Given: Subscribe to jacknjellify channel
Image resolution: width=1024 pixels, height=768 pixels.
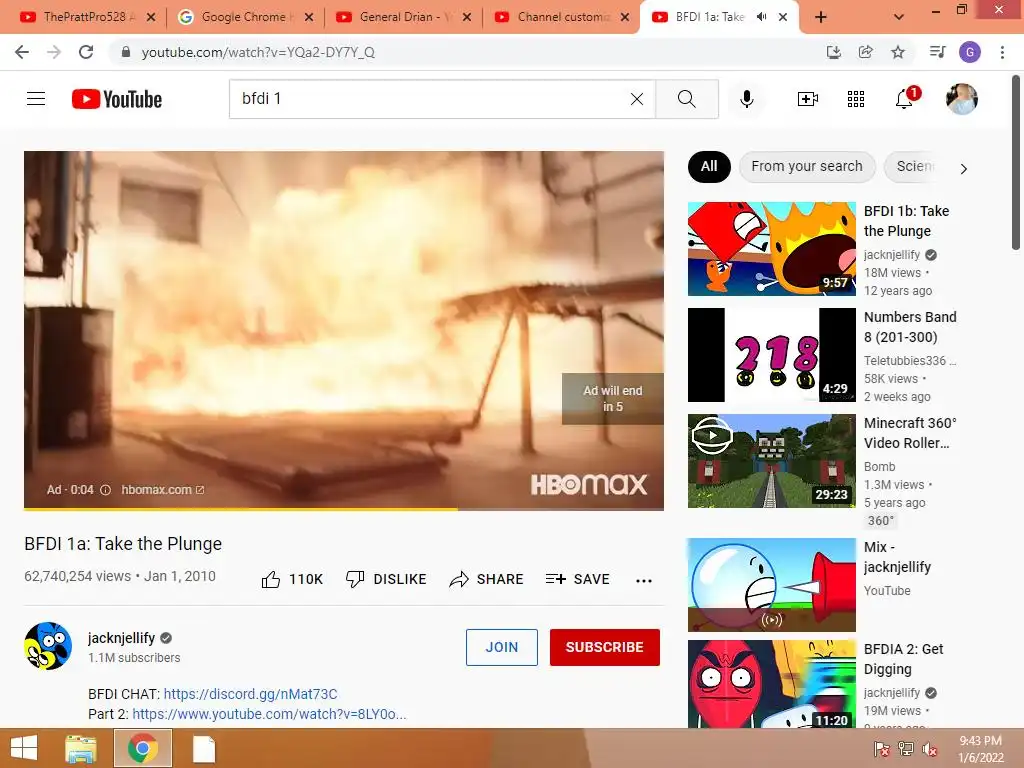Looking at the screenshot, I should 604,647.
